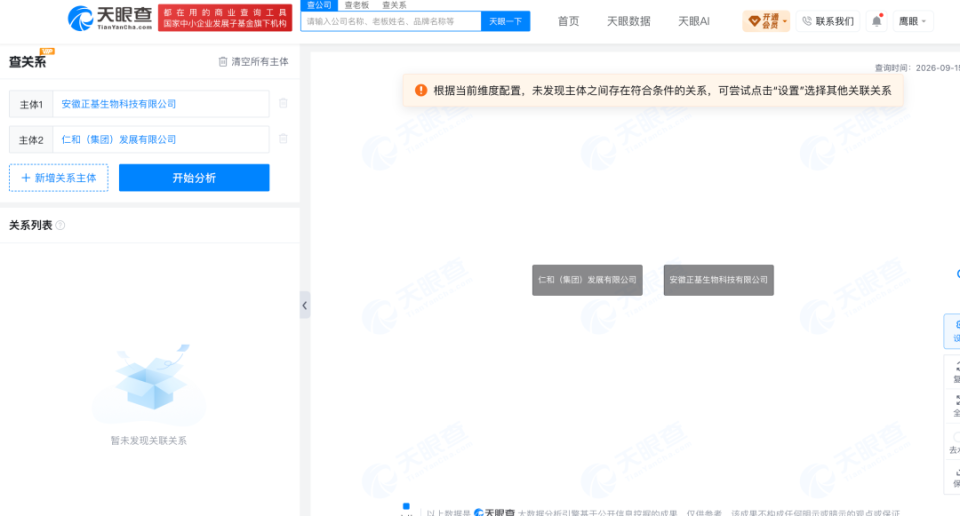Click the trash icon in 清空所有主体
This screenshot has height=516, width=960.
(x=223, y=62)
